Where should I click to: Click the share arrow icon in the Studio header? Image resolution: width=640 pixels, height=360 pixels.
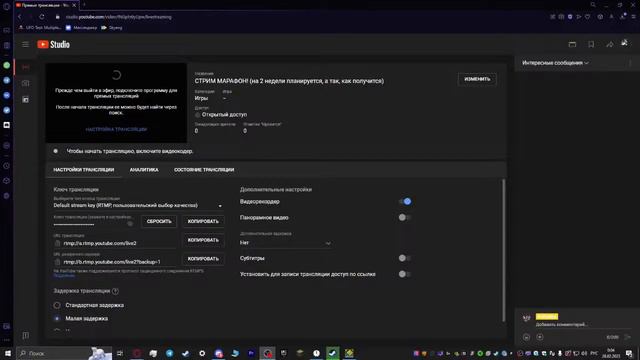tap(609, 44)
